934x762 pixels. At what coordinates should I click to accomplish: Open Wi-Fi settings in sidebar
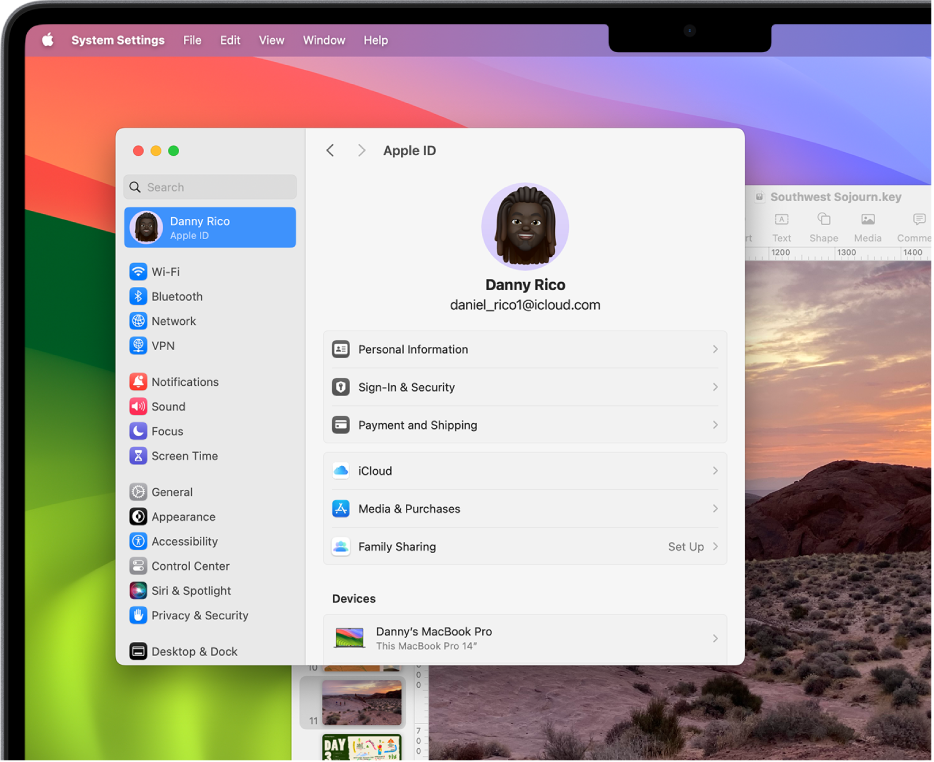[x=165, y=272]
